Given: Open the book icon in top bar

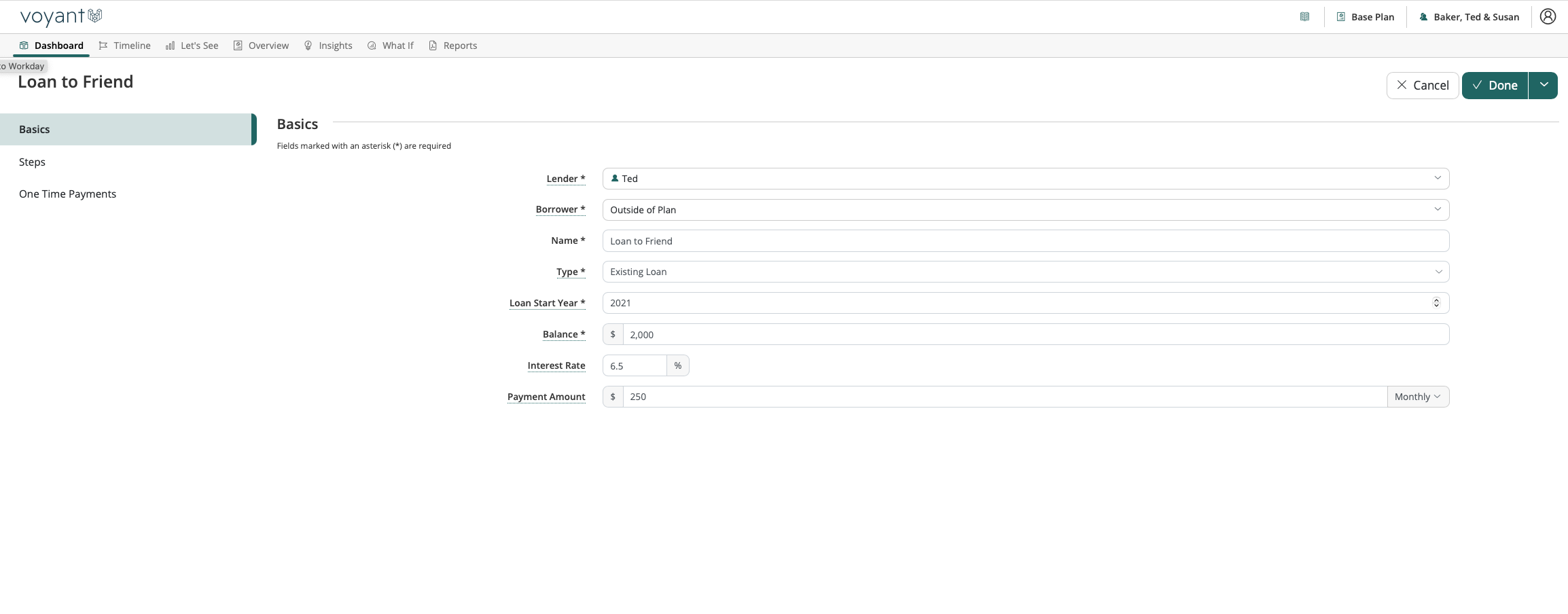Looking at the screenshot, I should pos(1304,17).
